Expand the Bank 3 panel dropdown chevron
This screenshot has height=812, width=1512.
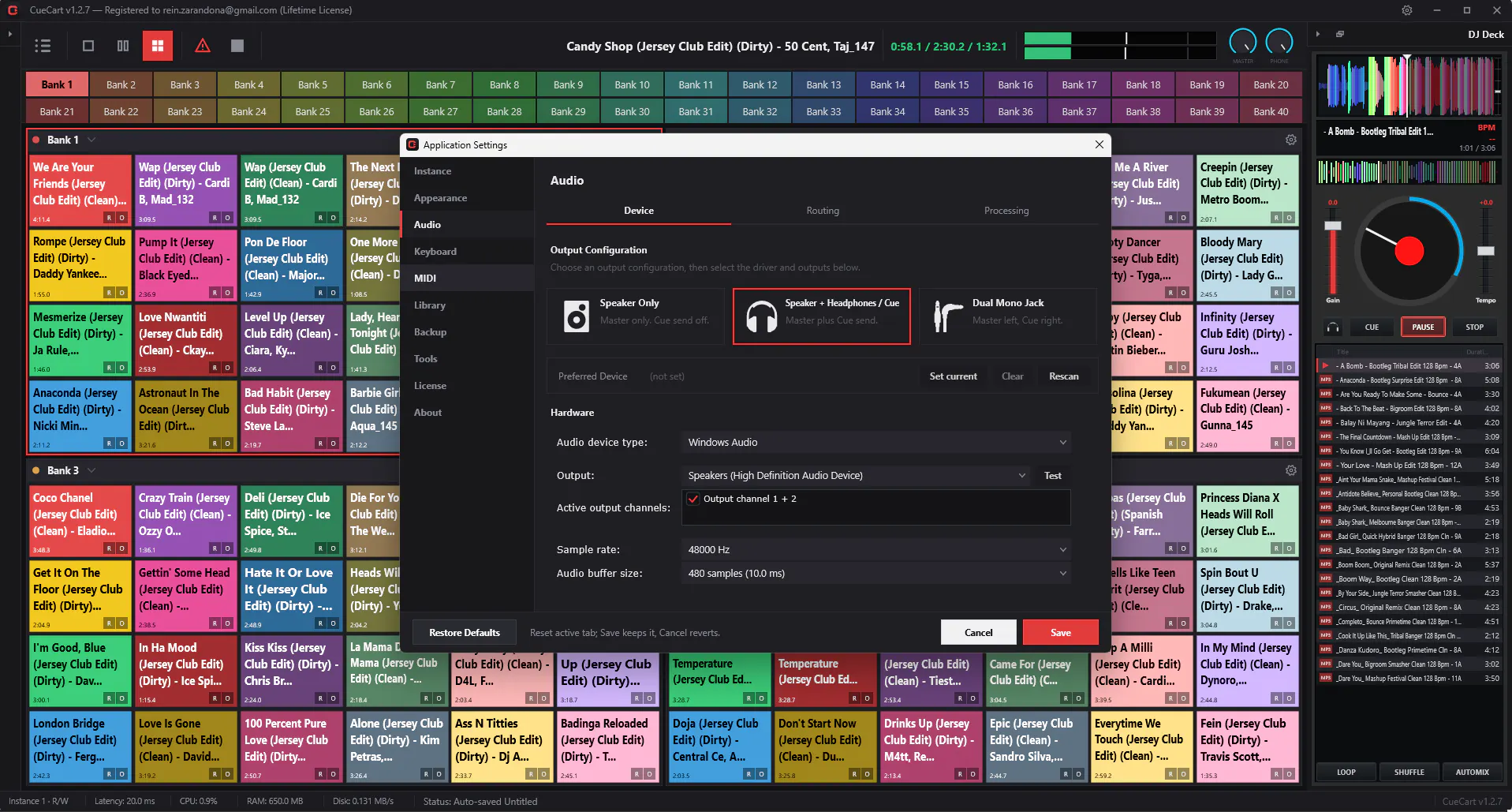[91, 470]
